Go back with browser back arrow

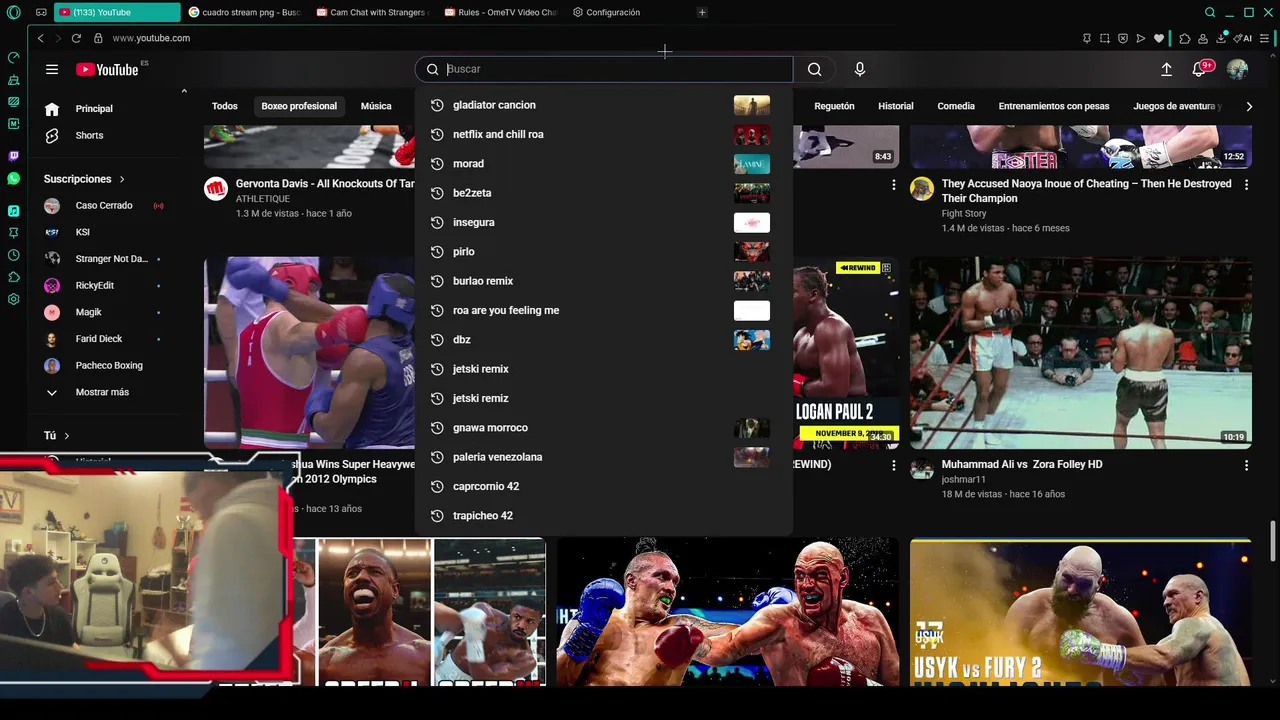click(x=40, y=38)
